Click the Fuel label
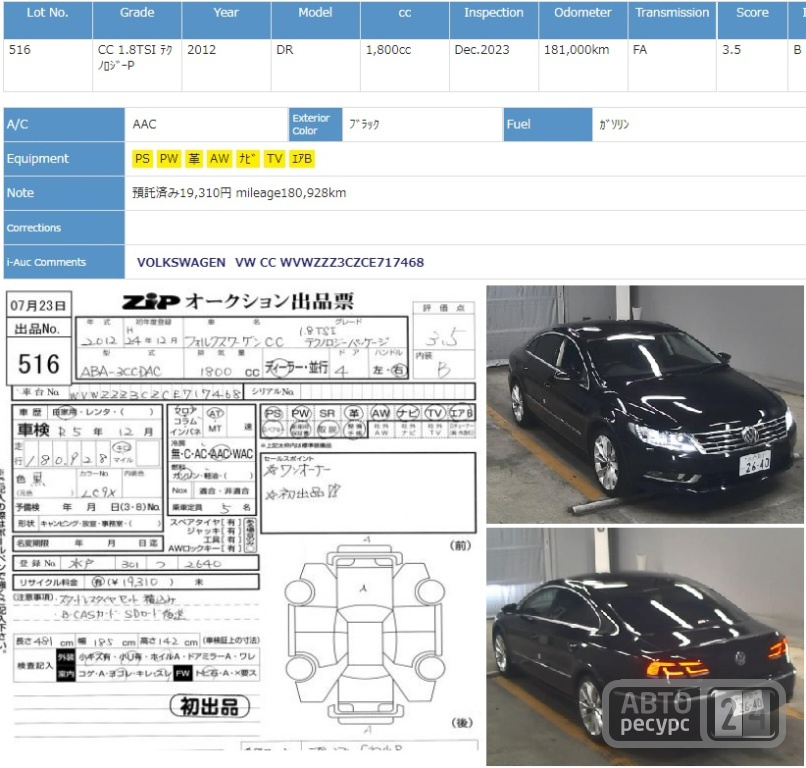Viewport: 806px width, 768px height. [548, 124]
